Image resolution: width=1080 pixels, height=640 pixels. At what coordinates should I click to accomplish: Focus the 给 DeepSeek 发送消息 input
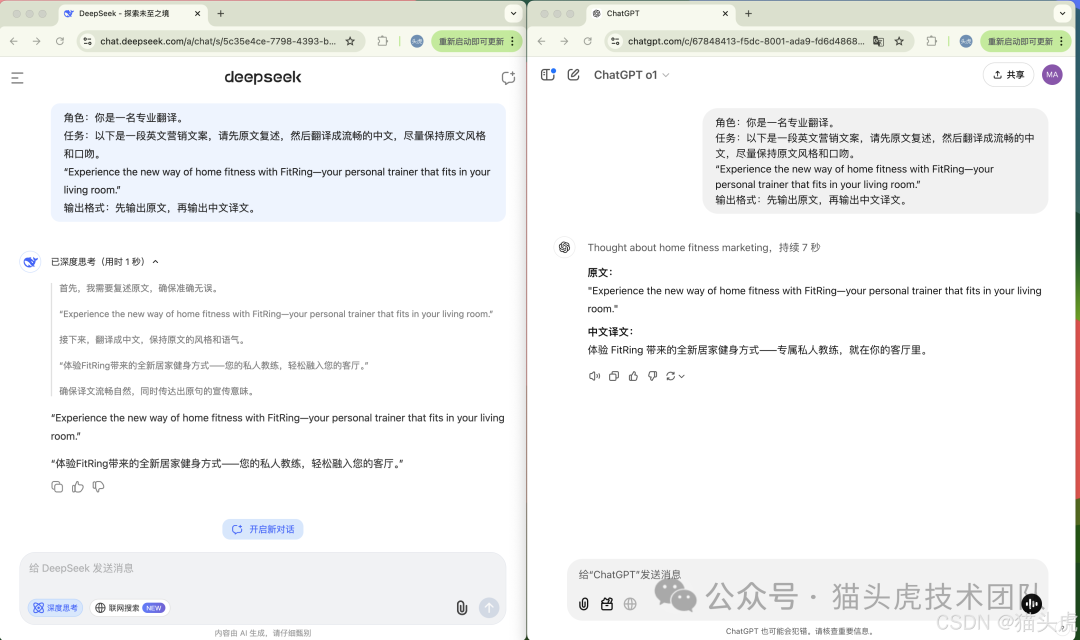coord(262,568)
